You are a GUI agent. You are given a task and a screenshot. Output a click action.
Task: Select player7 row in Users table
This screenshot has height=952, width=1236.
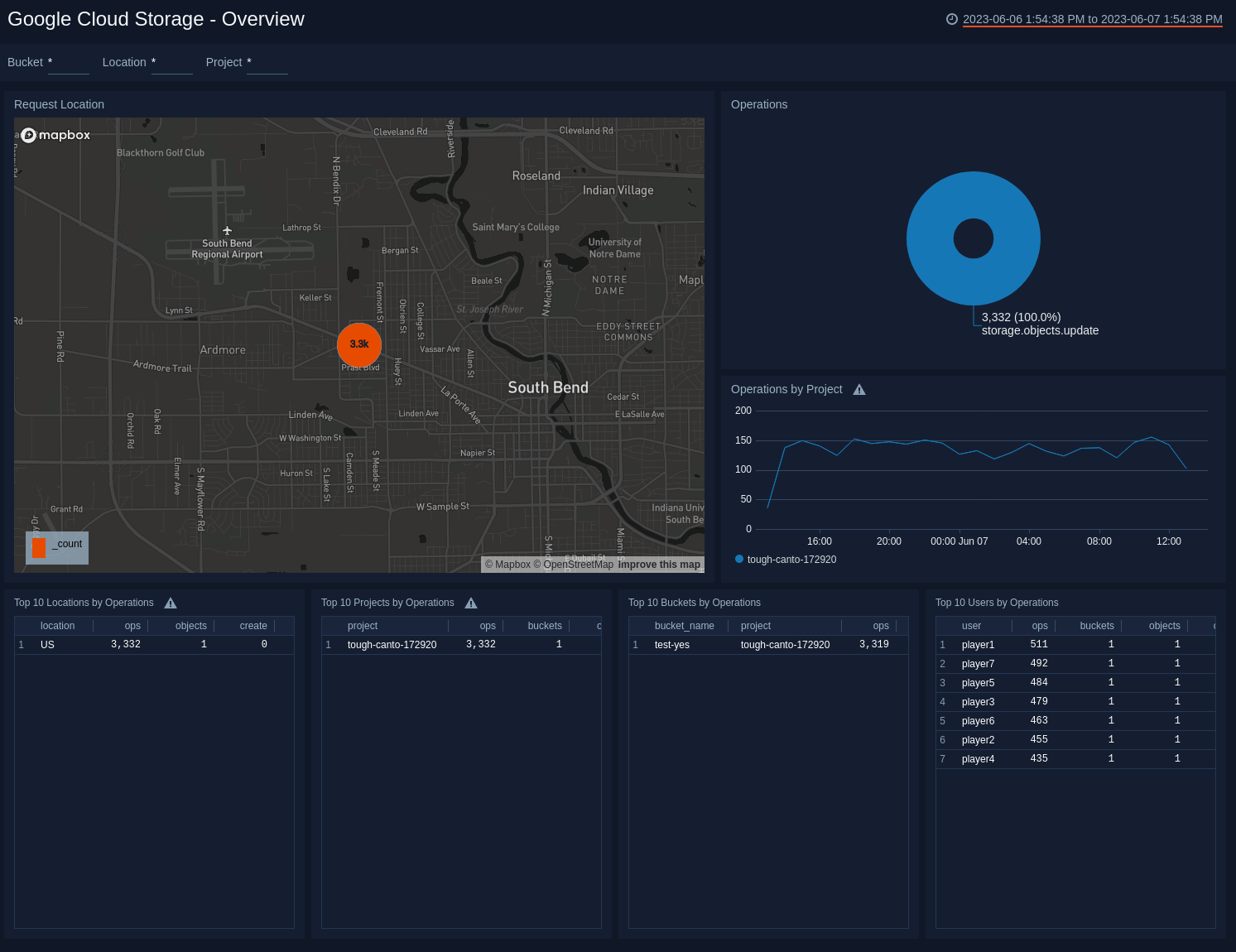pyautogui.click(x=1075, y=664)
